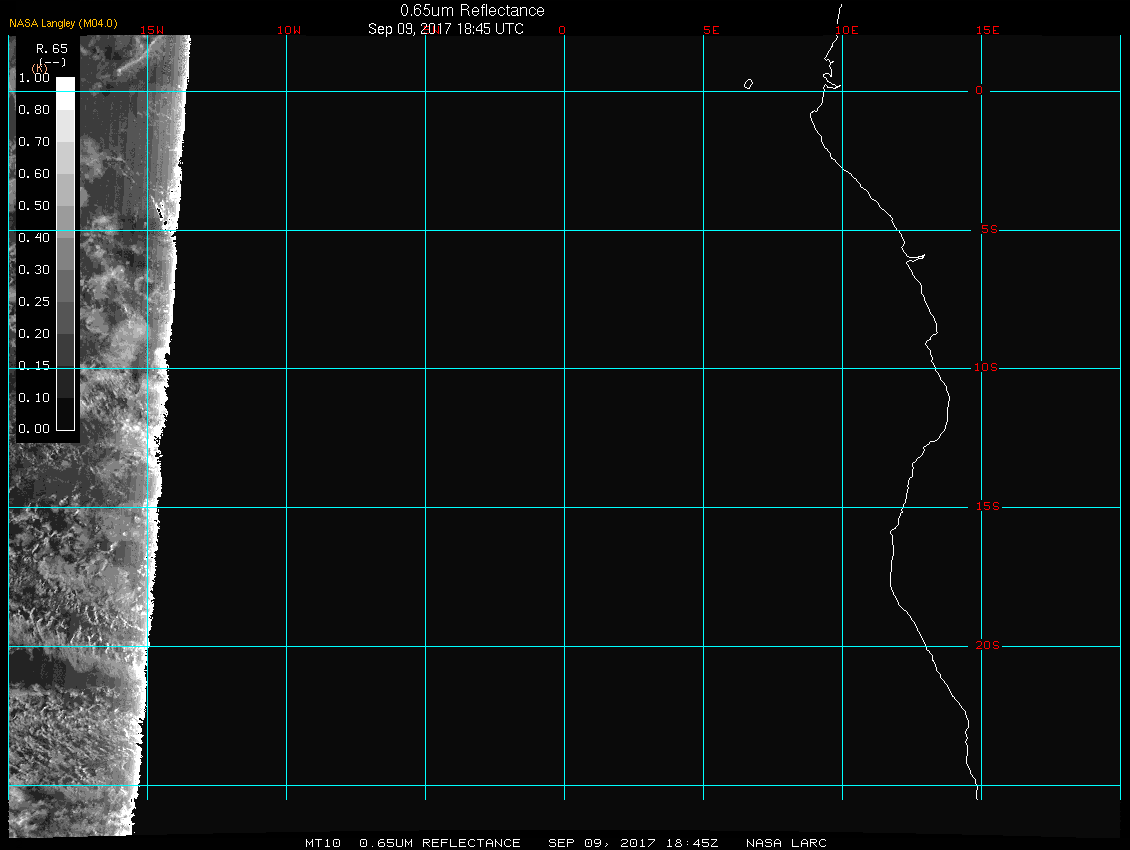The image size is (1130, 850).
Task: Select the 0.65um Reflectance title text
Action: 472,11
